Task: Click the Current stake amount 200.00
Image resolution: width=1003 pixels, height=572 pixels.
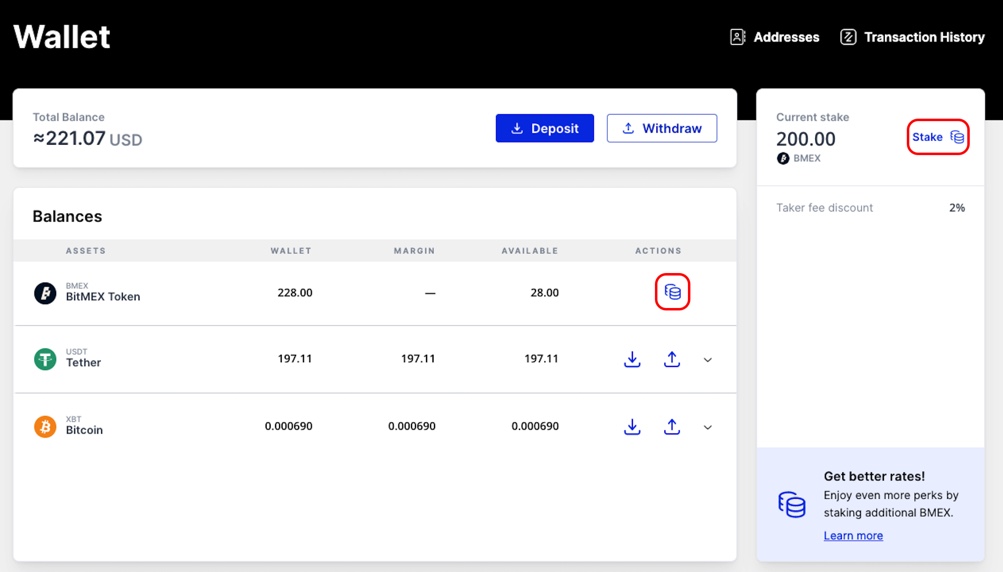Action: point(806,139)
